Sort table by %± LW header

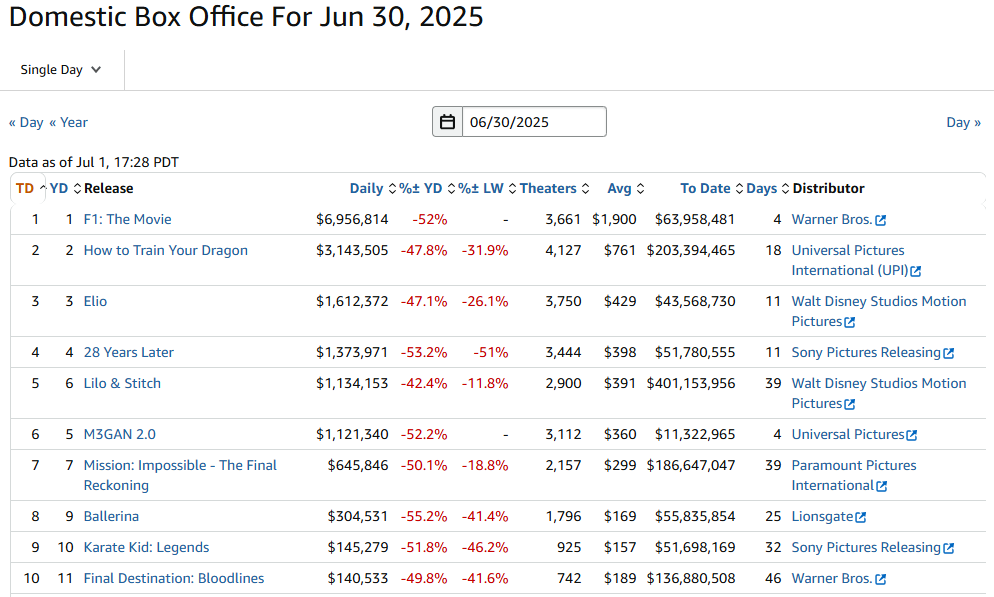[481, 188]
